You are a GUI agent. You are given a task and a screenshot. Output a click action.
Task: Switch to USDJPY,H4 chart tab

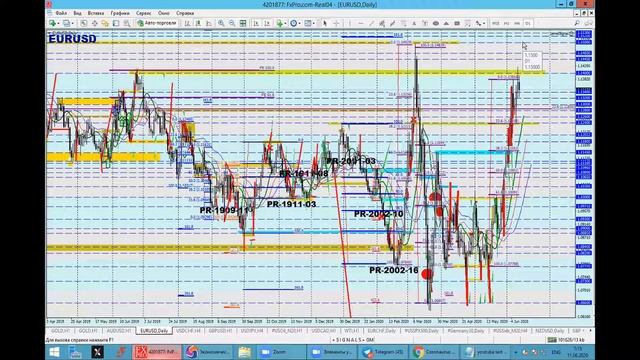click(252, 331)
